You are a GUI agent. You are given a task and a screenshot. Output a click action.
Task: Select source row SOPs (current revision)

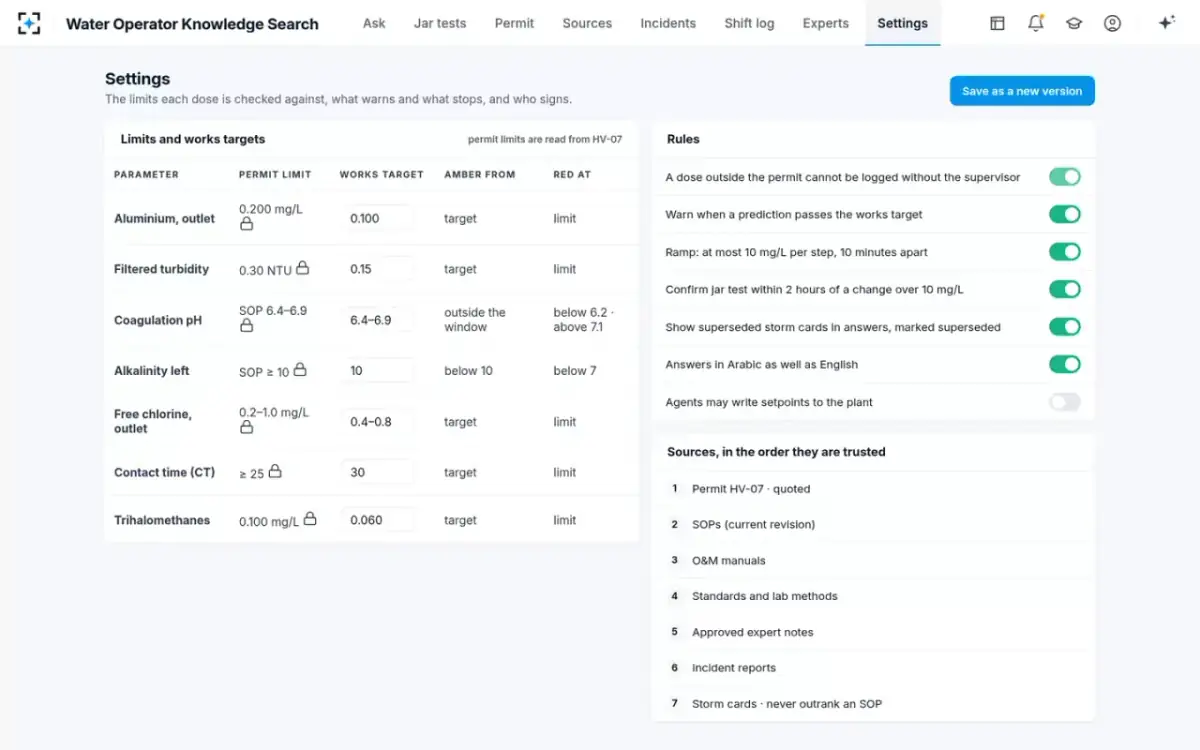coord(873,524)
